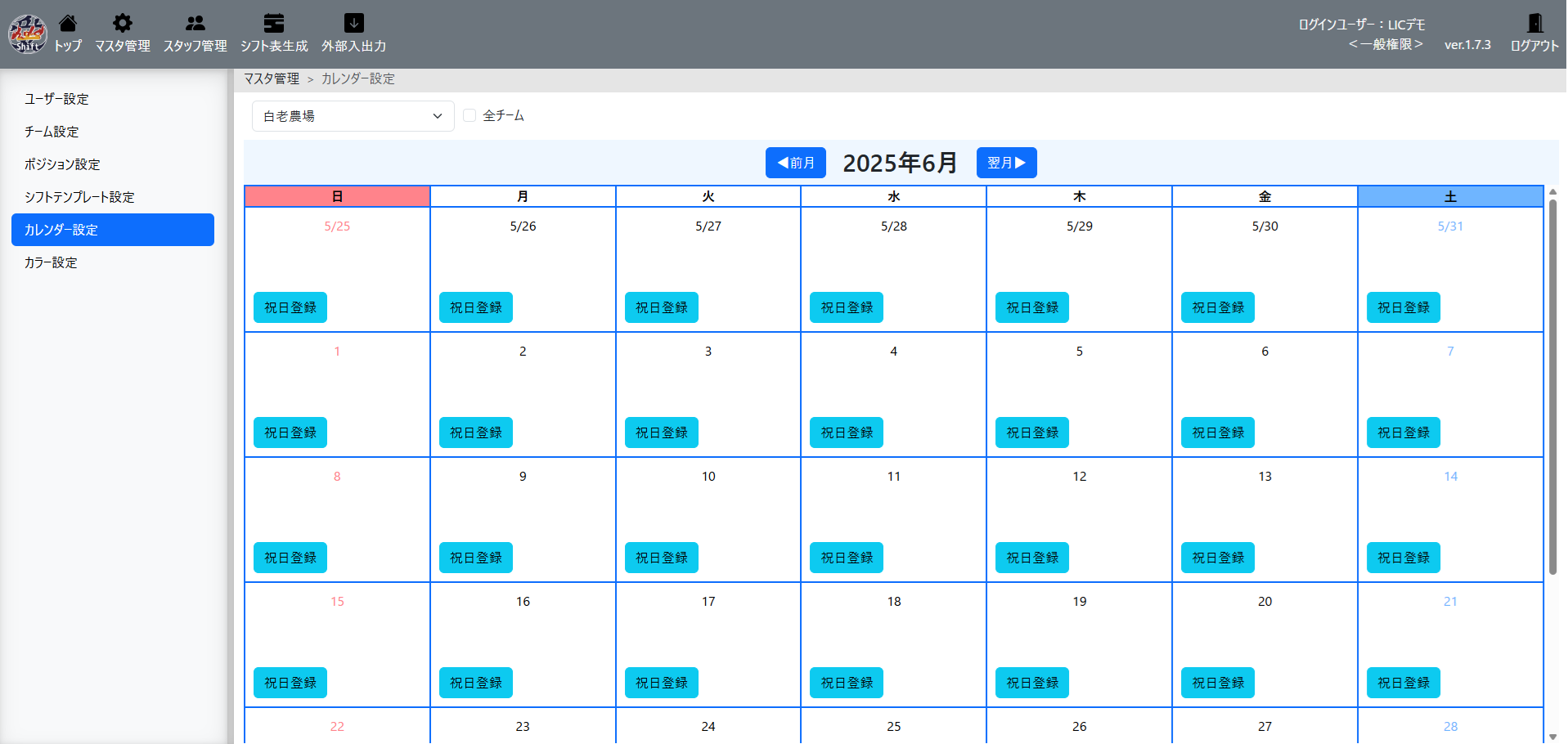Select ユーザー設定 in sidebar
This screenshot has height=744, width=1568.
pyautogui.click(x=113, y=99)
